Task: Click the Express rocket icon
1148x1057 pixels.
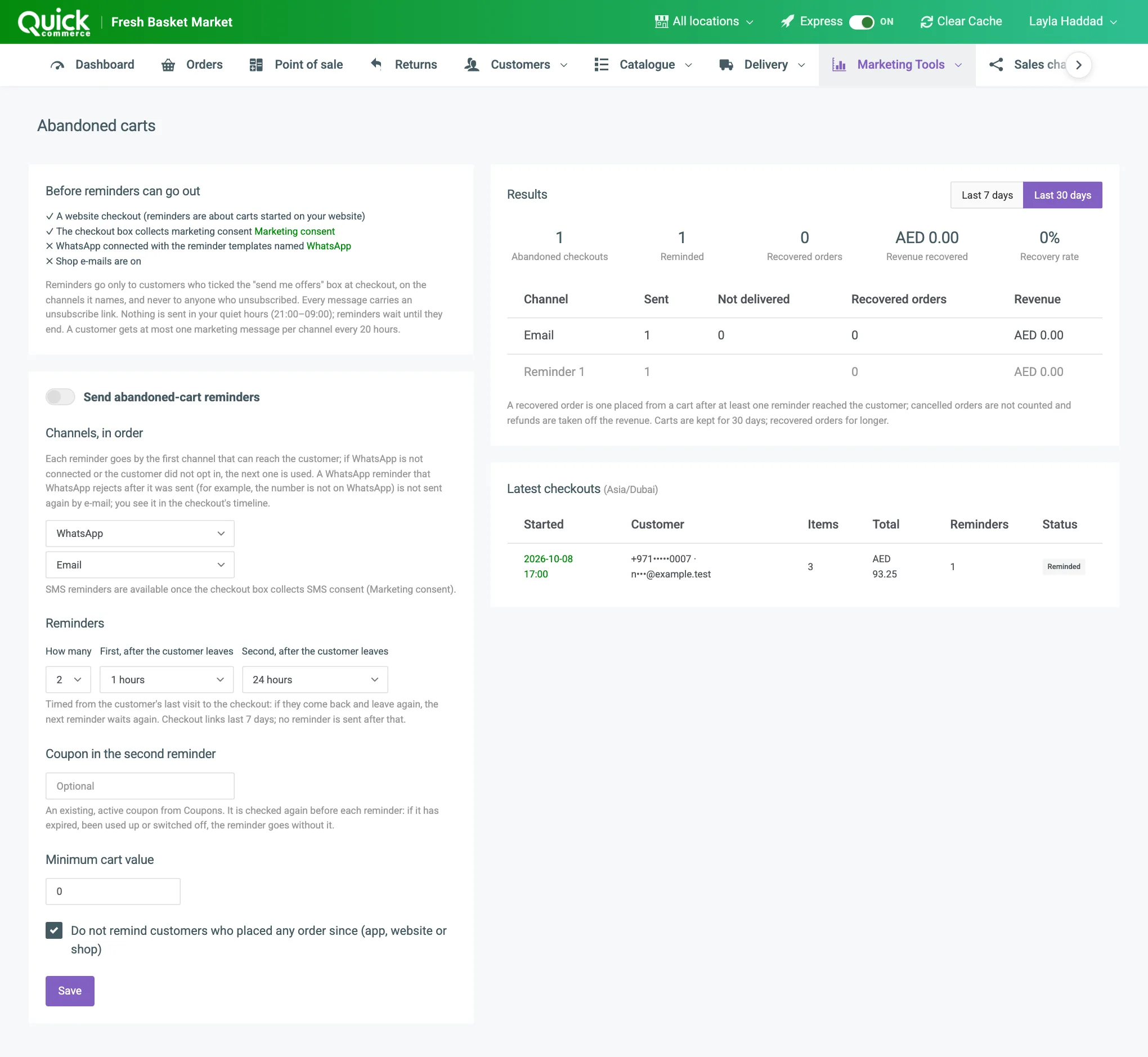Action: [x=787, y=22]
